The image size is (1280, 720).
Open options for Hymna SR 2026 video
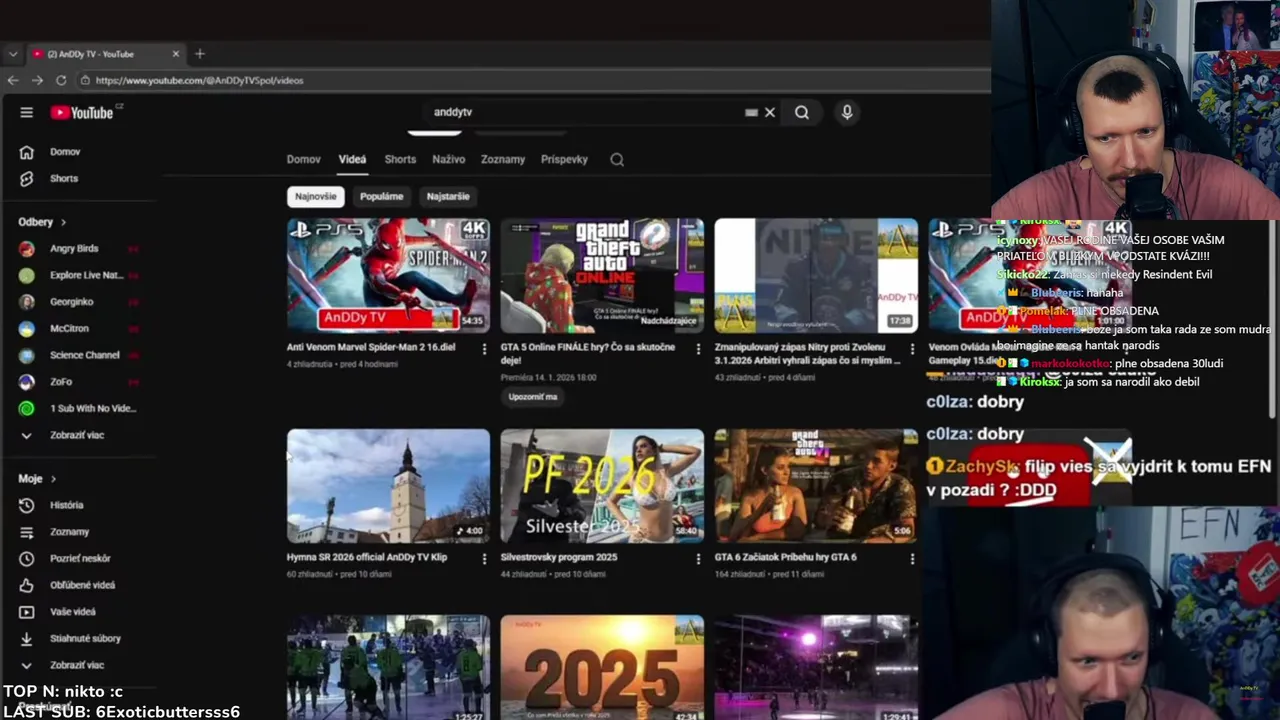(x=484, y=559)
